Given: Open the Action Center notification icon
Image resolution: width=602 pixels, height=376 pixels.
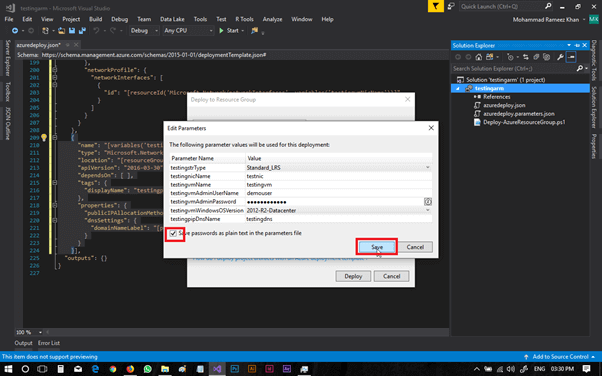Looking at the screenshot, I should pos(586,369).
